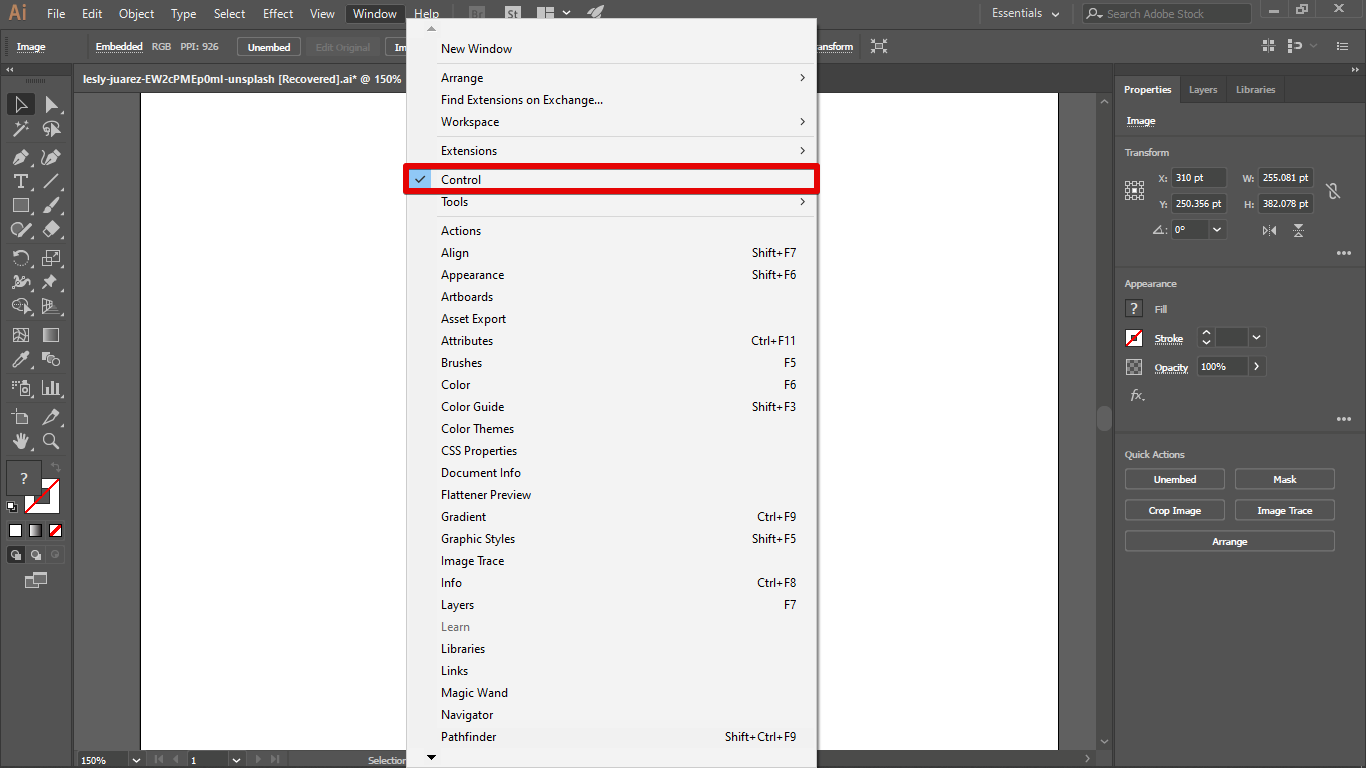Choose Pathfinder from the Window menu

coord(469,737)
